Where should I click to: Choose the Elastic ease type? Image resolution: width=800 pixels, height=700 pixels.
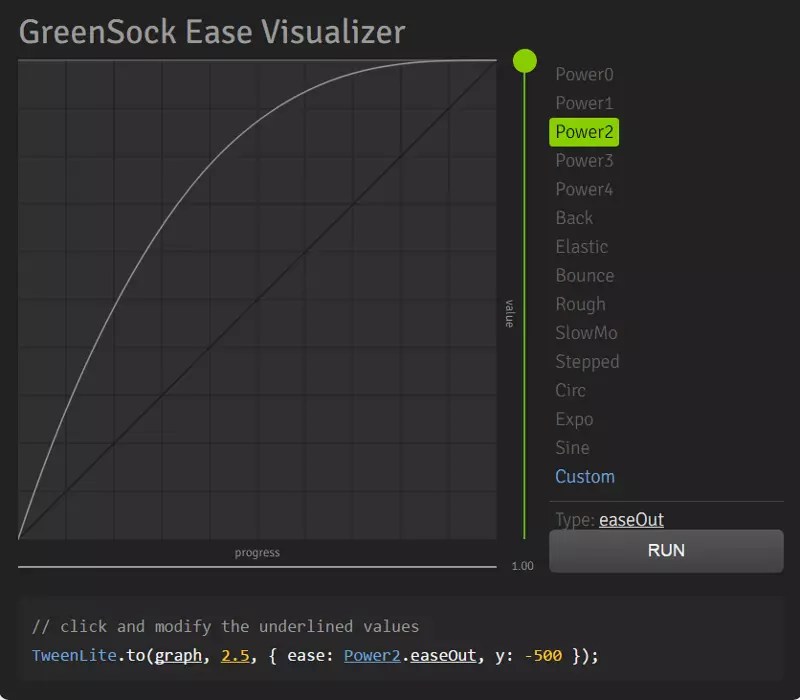point(581,246)
